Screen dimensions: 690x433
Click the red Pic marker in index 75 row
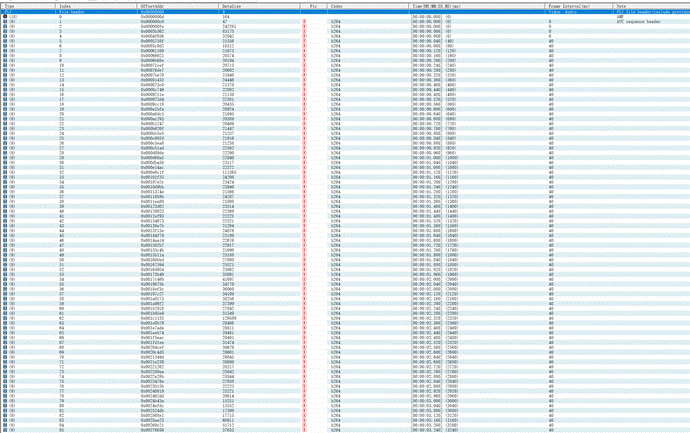coord(305,382)
